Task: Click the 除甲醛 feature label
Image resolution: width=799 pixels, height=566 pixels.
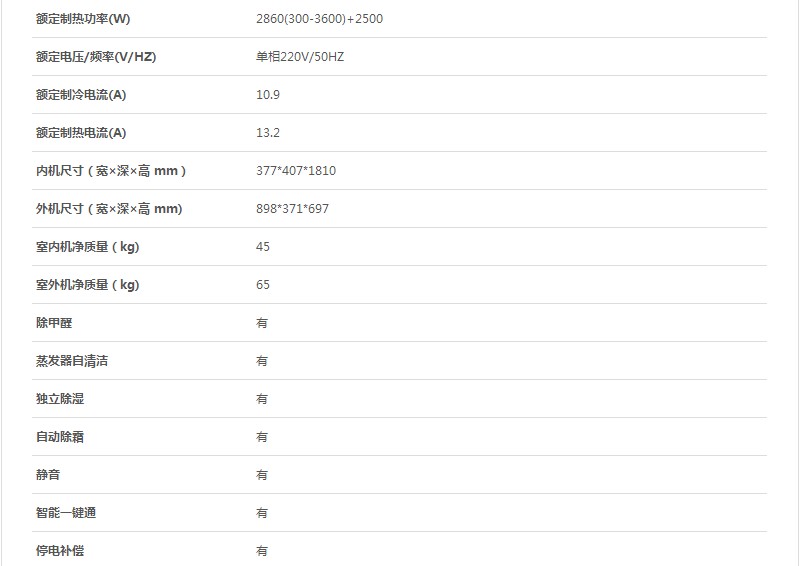Action: click(x=54, y=323)
